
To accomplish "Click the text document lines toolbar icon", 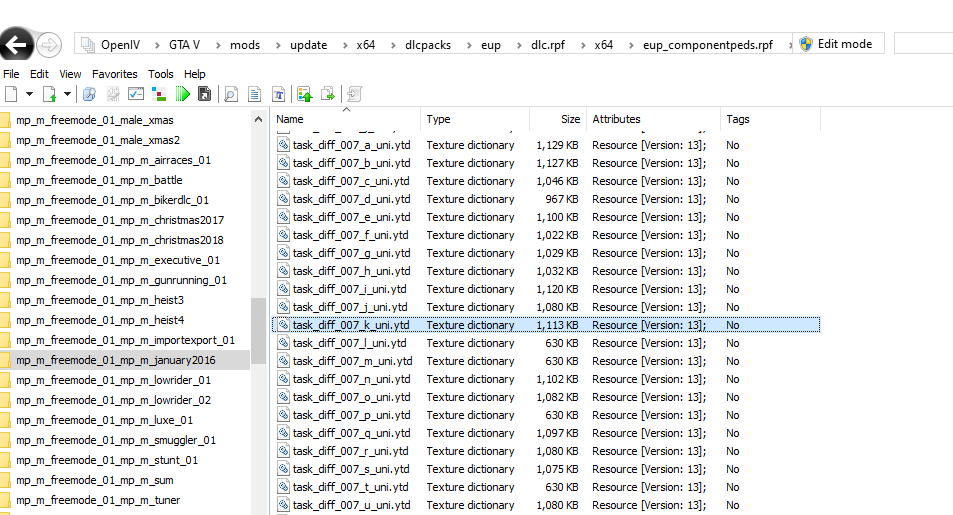I will click(x=255, y=94).
